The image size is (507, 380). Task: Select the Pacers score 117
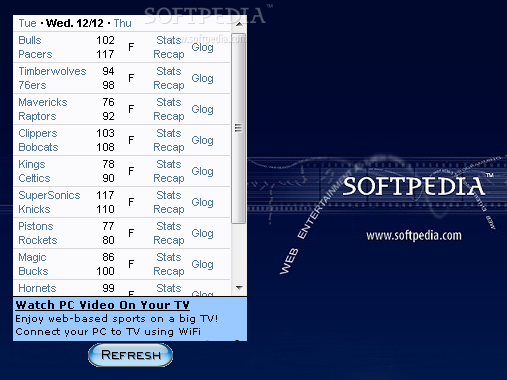point(105,54)
